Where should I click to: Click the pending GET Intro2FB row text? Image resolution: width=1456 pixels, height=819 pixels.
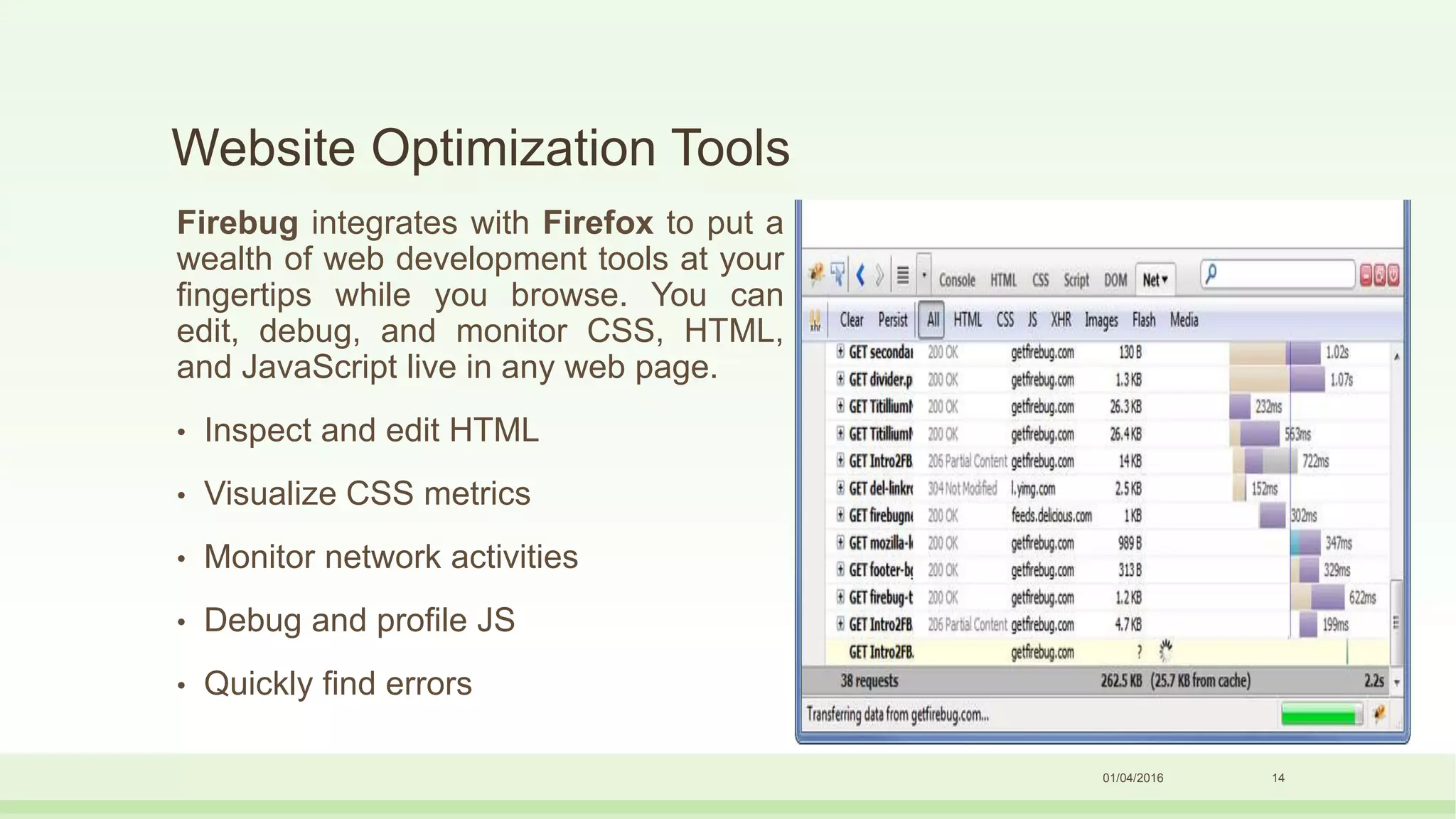pyautogui.click(x=882, y=652)
